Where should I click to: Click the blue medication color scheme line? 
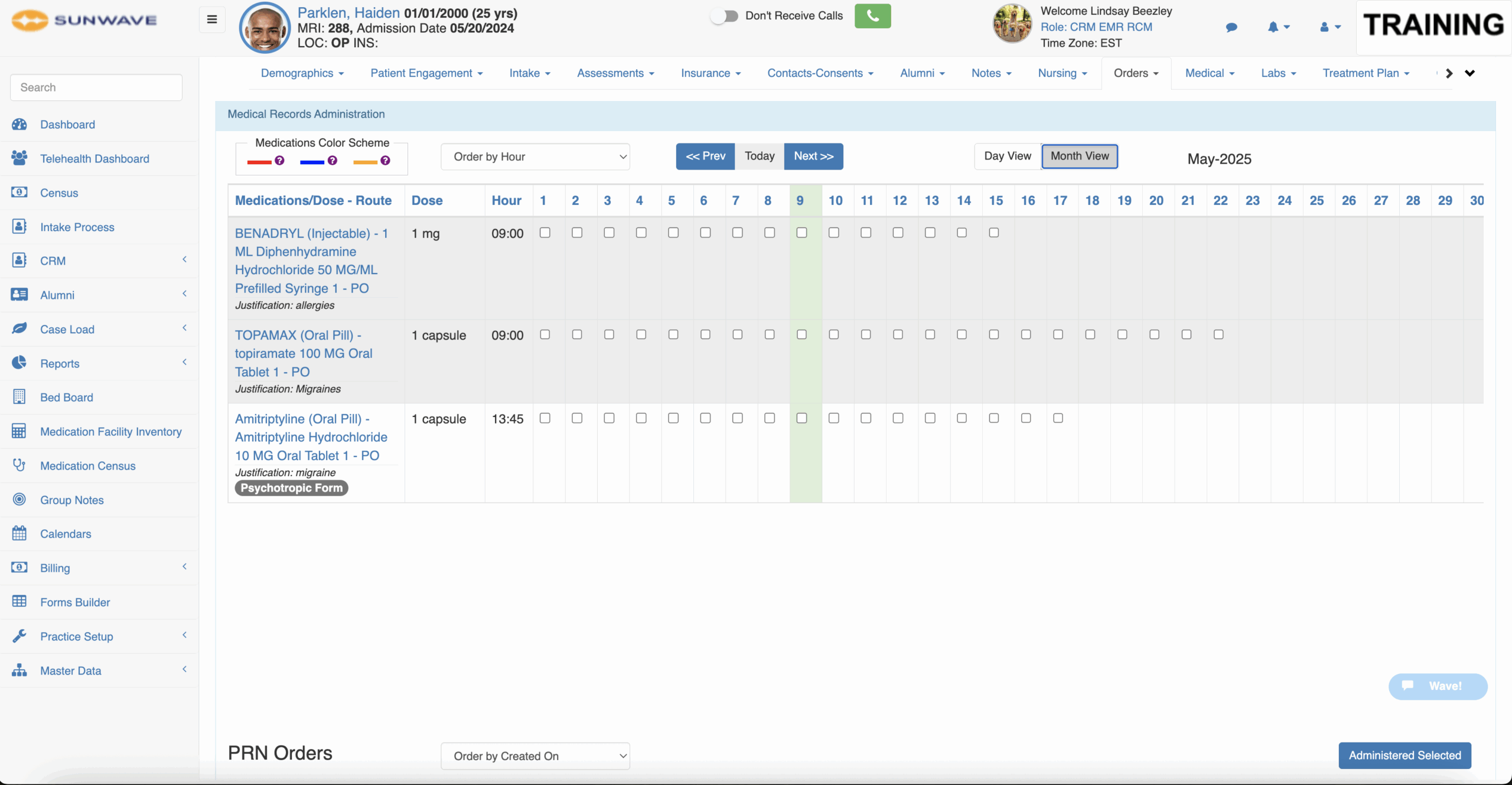tap(312, 161)
